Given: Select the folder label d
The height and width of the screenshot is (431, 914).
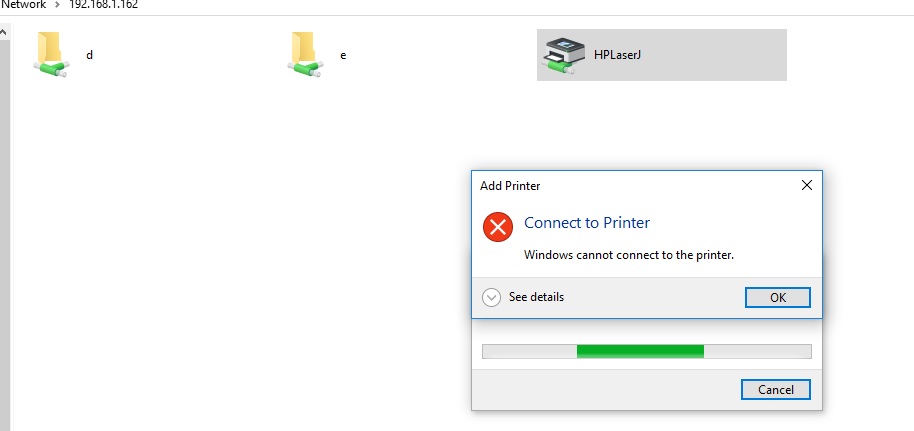Looking at the screenshot, I should (x=89, y=55).
